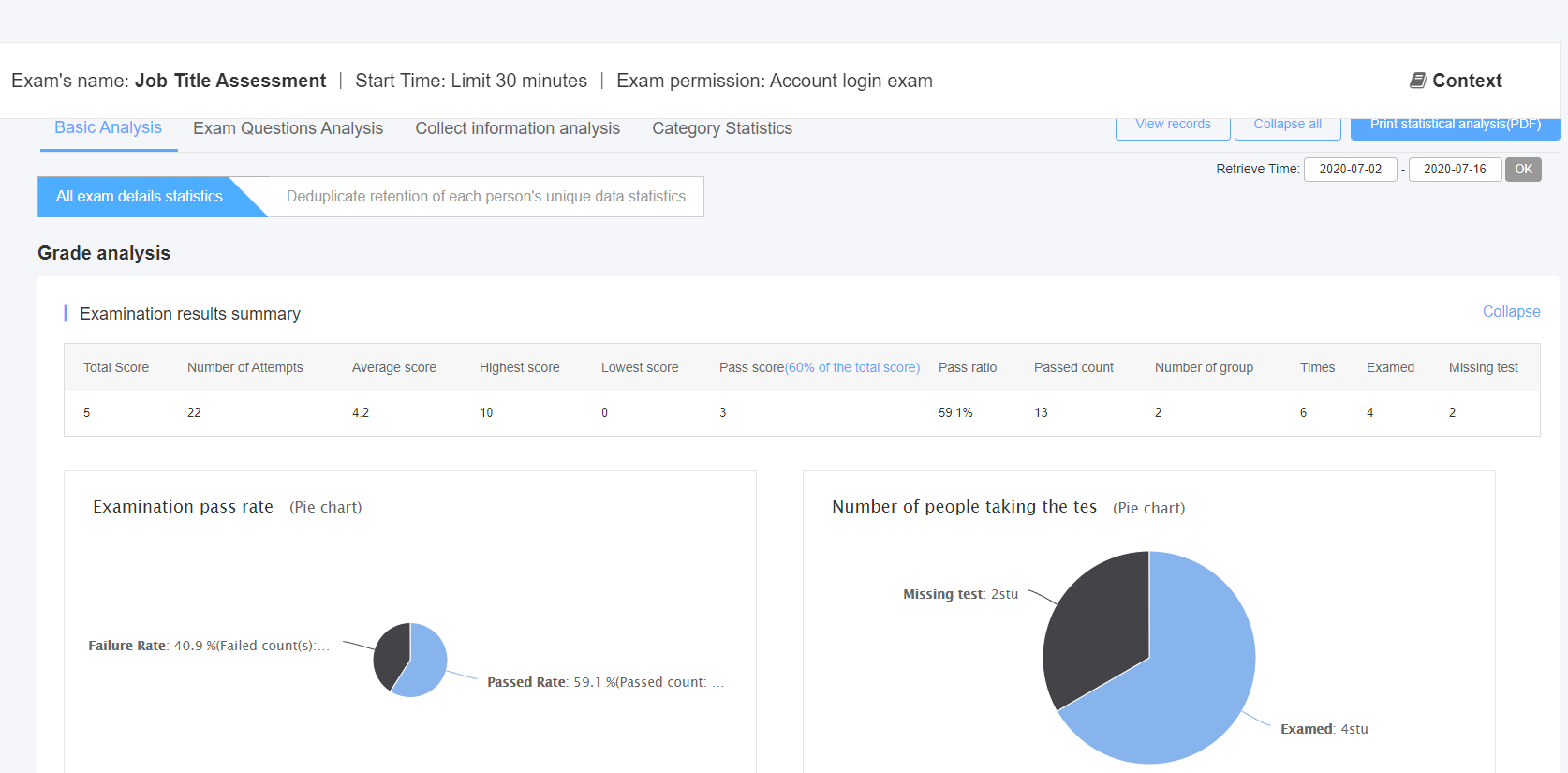Click the Missing test: 2stu chart label

(x=960, y=594)
